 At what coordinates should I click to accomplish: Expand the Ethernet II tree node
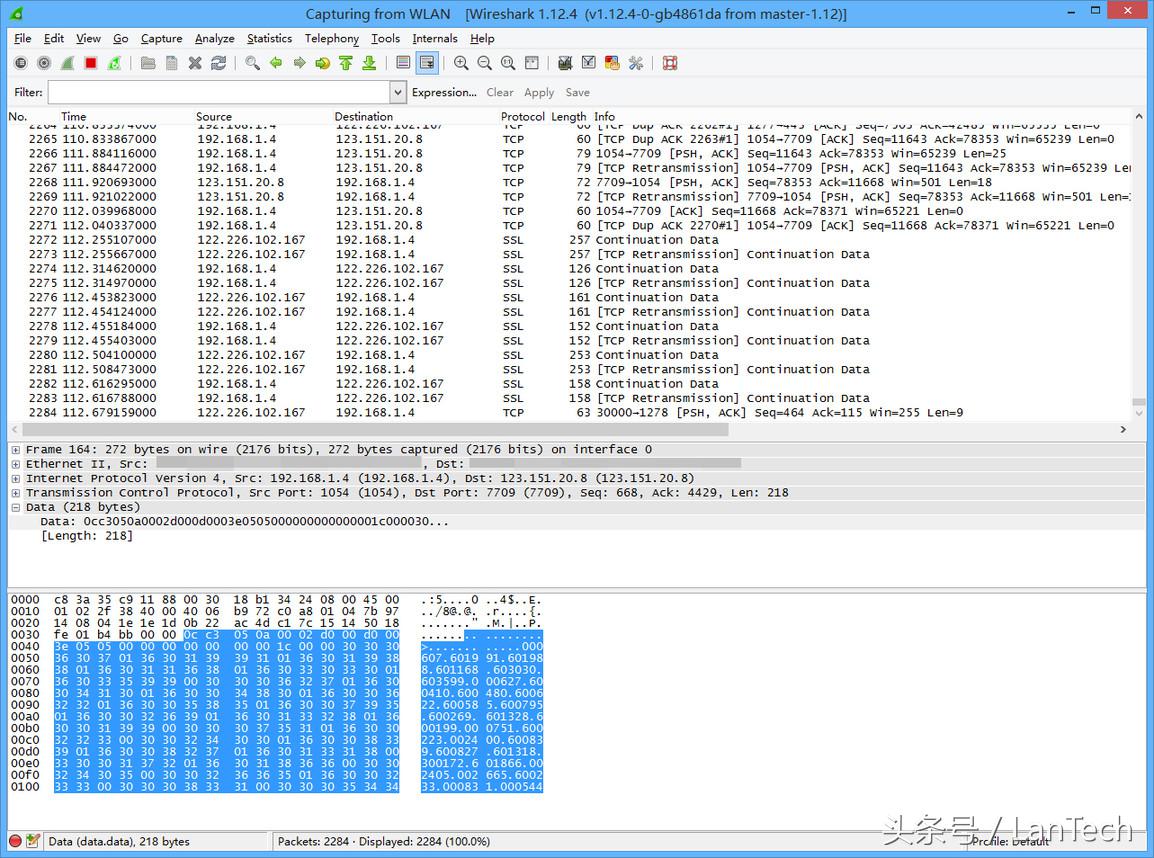(15, 464)
